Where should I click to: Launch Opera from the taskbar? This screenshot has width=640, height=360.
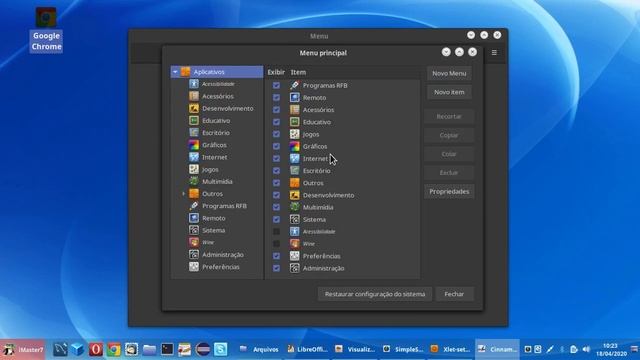(x=96, y=349)
